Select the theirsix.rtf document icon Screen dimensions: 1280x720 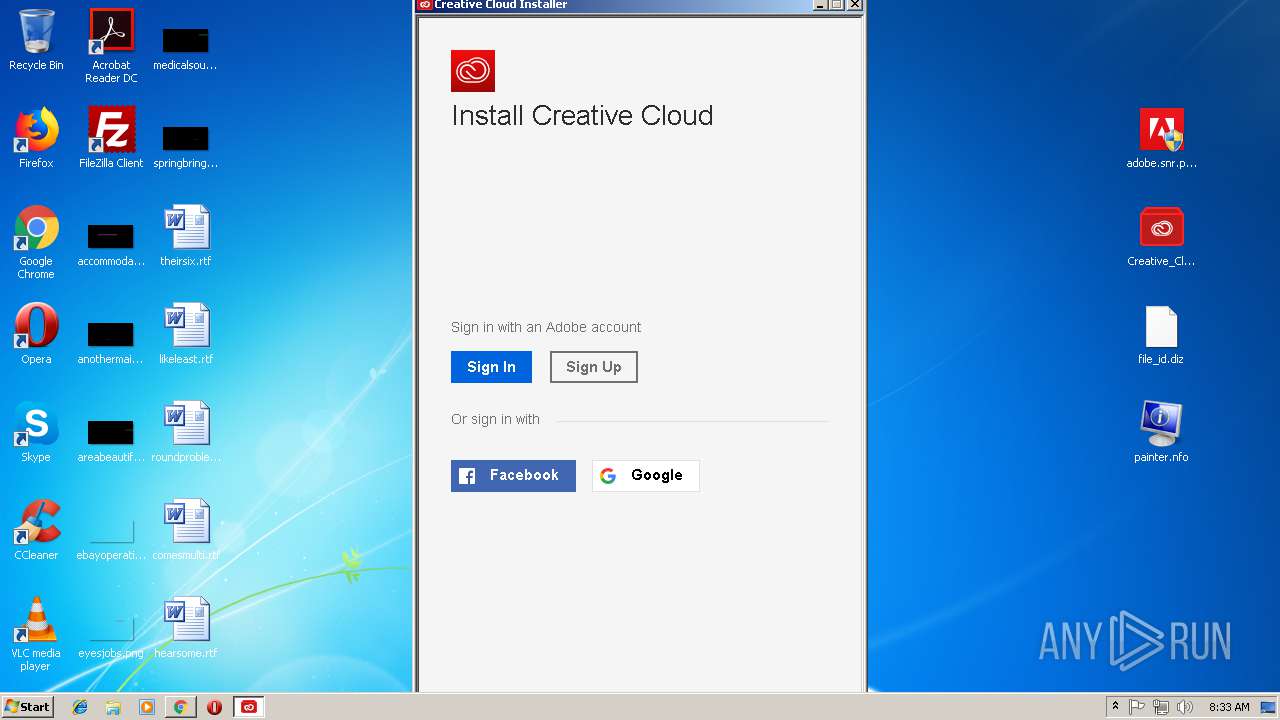[x=186, y=236]
